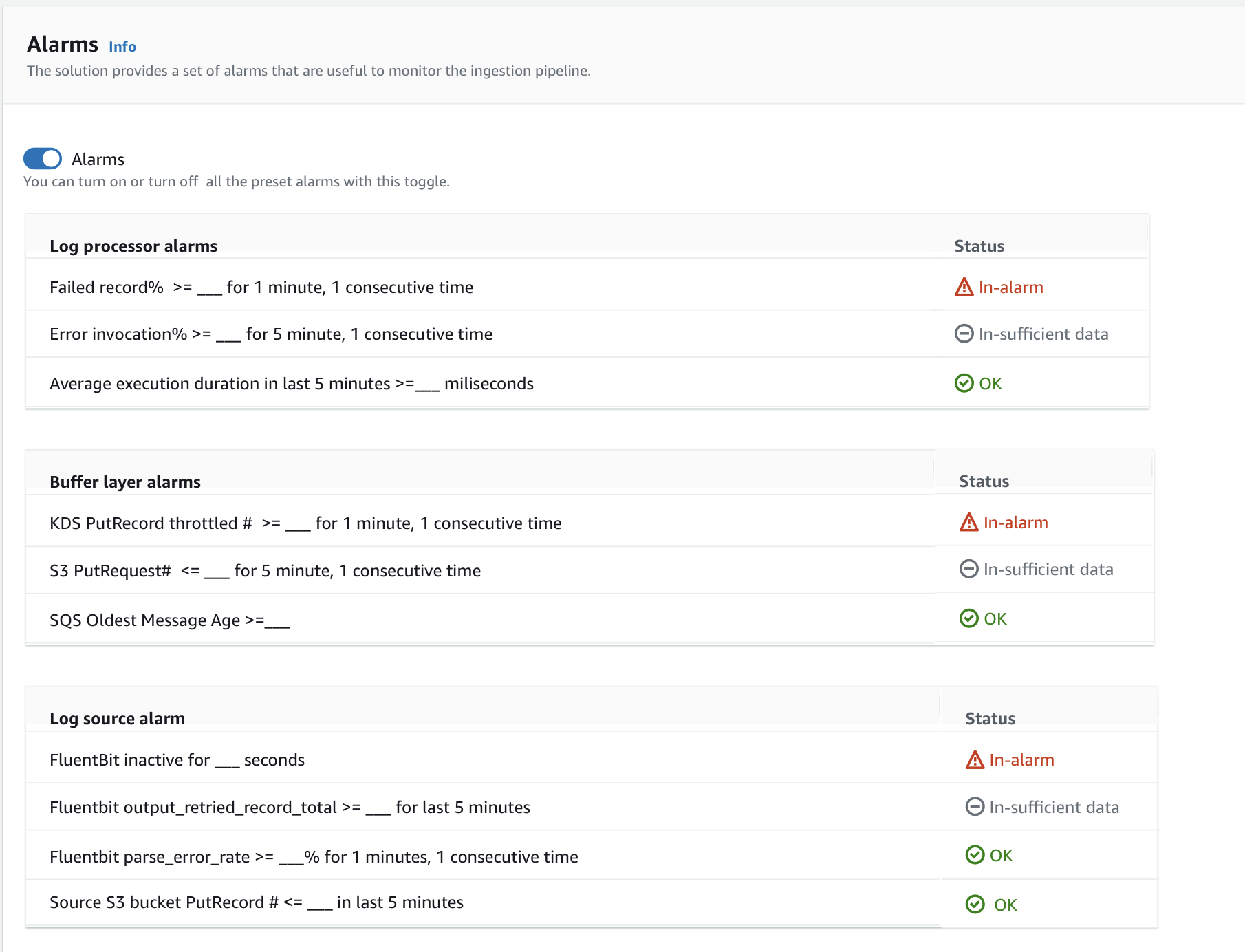
Task: Click OK check icon for Source S3 bucket PutRecord
Action: tap(975, 904)
